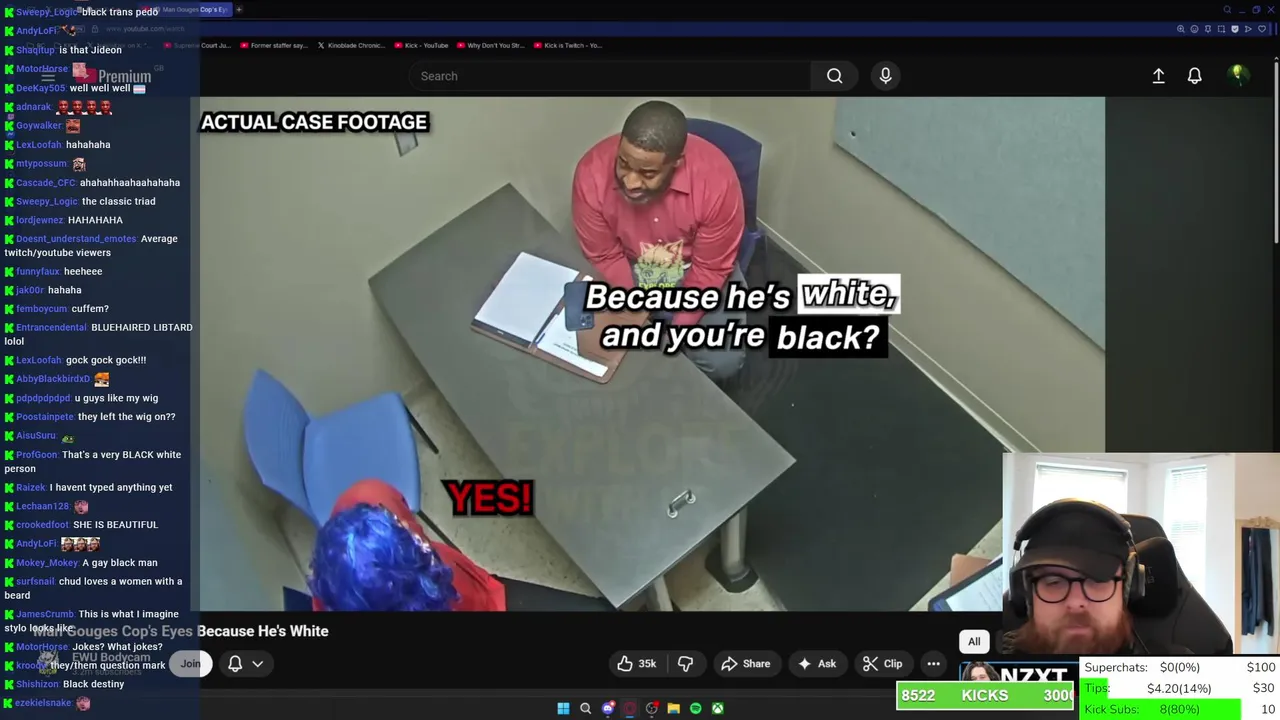This screenshot has width=1280, height=720.
Task: Click chat message 'Black destiny' by Shishizon
Action: click(x=93, y=685)
